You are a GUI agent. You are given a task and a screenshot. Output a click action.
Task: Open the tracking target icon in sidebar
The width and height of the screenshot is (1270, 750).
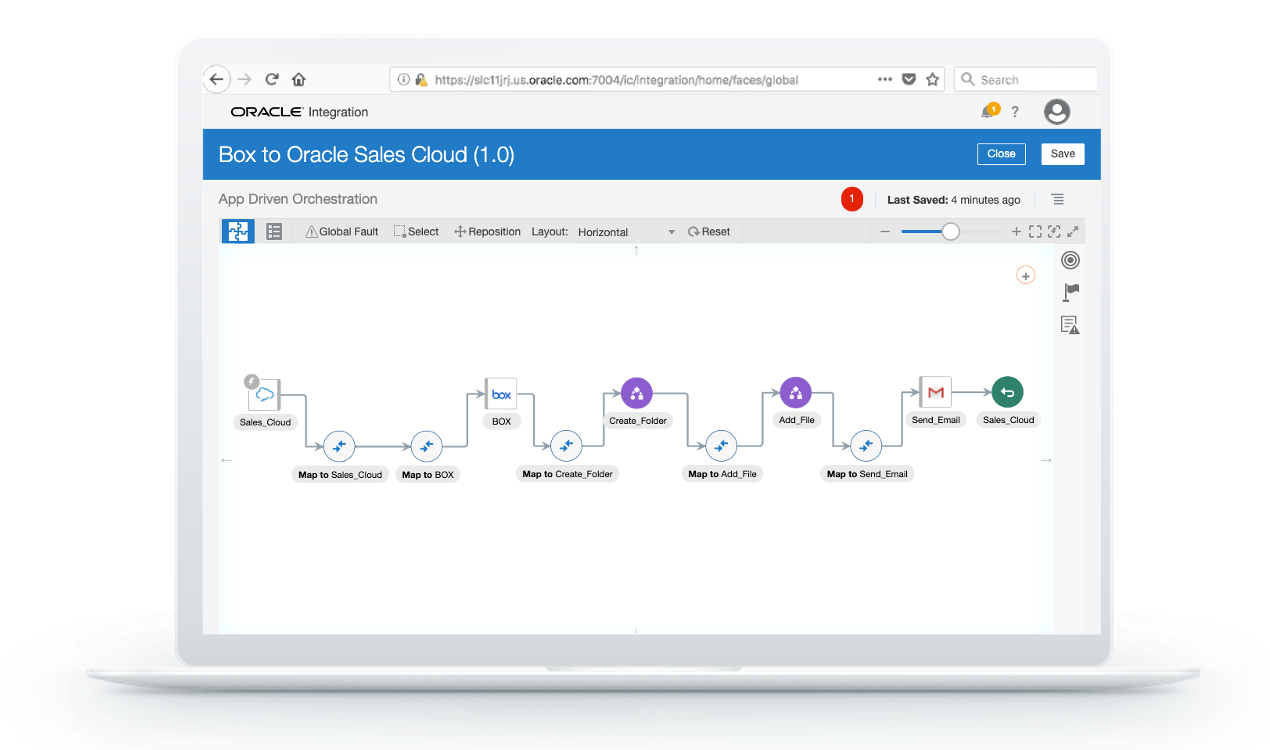(x=1070, y=260)
